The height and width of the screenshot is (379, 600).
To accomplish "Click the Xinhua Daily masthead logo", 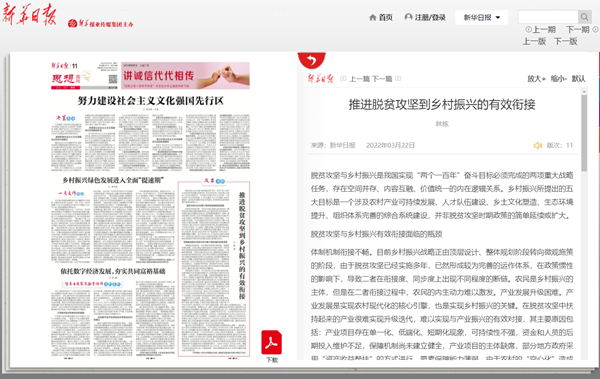I will coord(30,15).
